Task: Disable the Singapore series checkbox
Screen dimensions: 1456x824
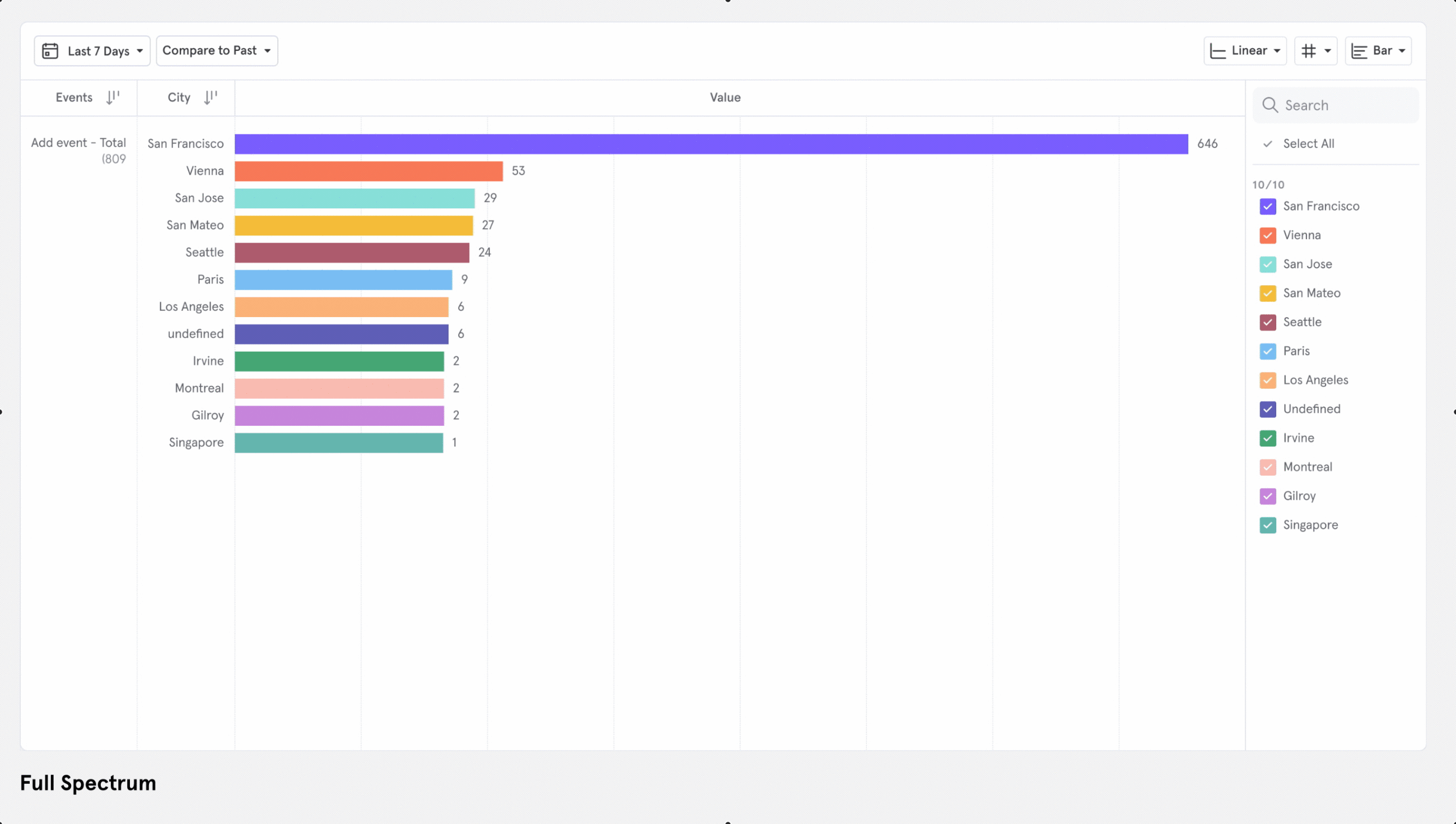Action: 1267,525
